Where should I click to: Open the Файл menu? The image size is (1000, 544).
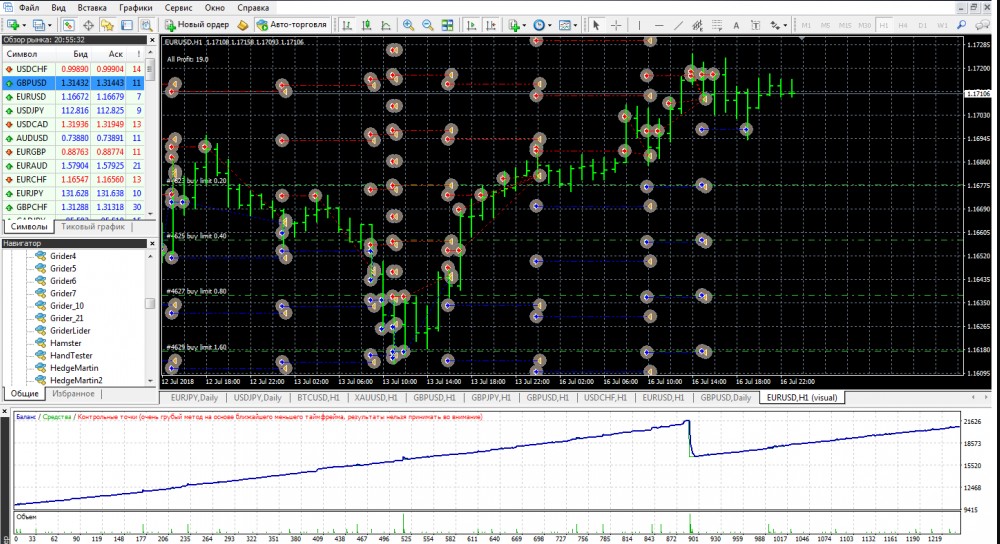pos(29,8)
